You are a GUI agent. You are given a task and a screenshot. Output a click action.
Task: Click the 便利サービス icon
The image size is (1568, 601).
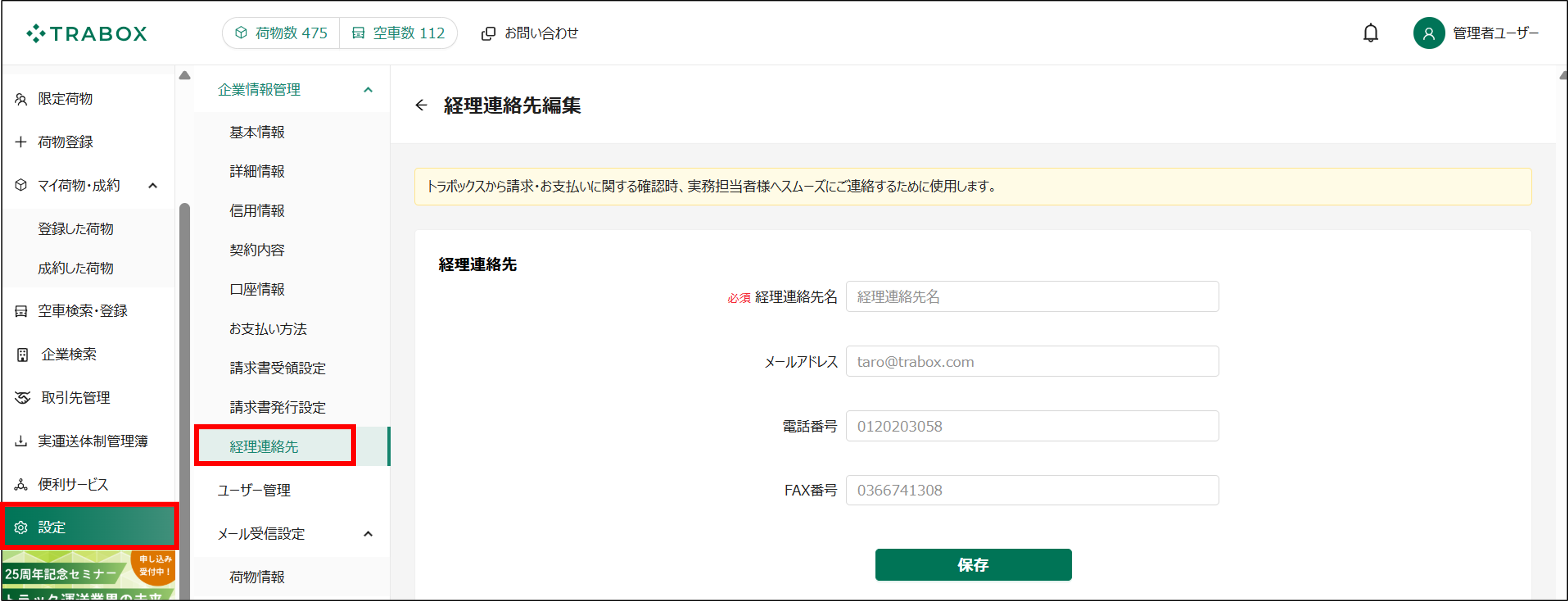point(21,485)
